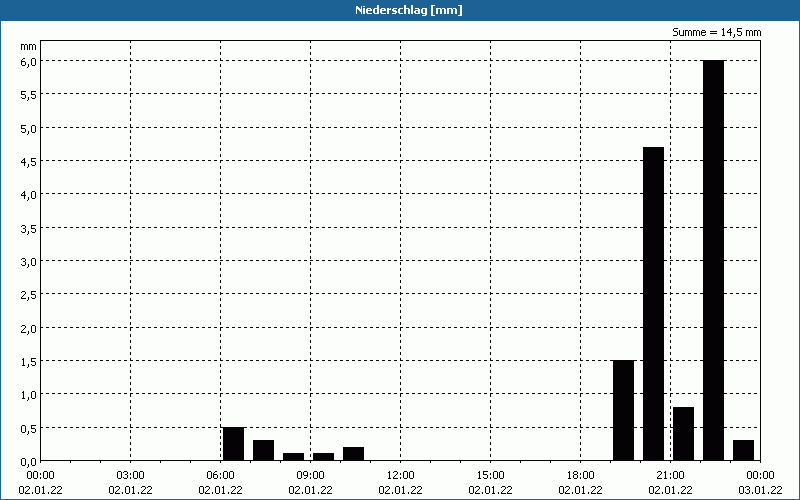This screenshot has width=800, height=500.
Task: Click the "Niederschlag [mm]" chart title
Action: tap(409, 10)
